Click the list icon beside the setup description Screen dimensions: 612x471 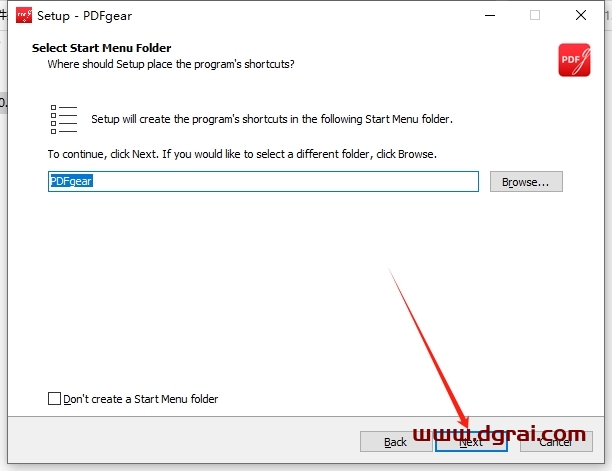pyautogui.click(x=63, y=118)
